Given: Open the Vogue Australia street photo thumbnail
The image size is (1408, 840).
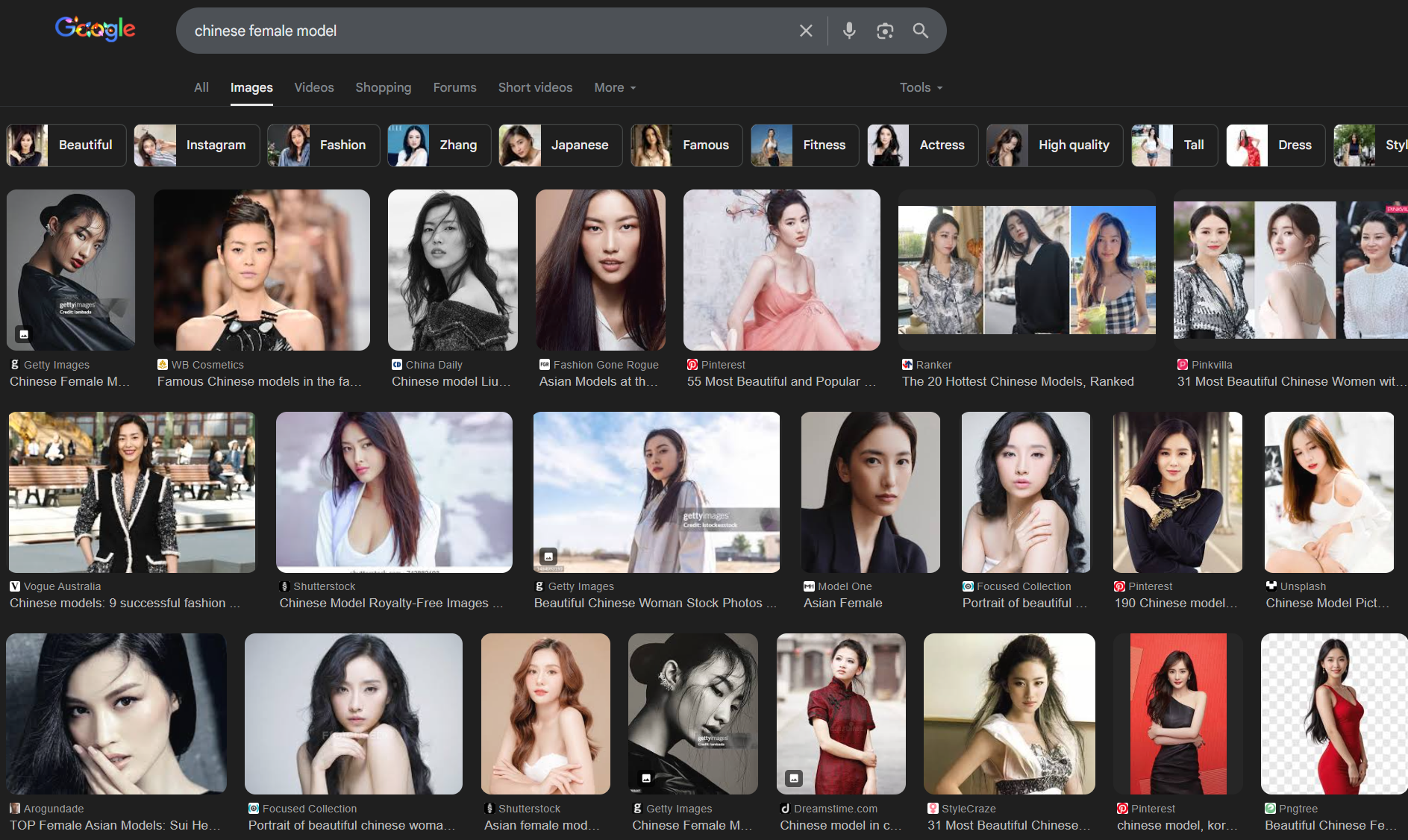Looking at the screenshot, I should point(132,492).
